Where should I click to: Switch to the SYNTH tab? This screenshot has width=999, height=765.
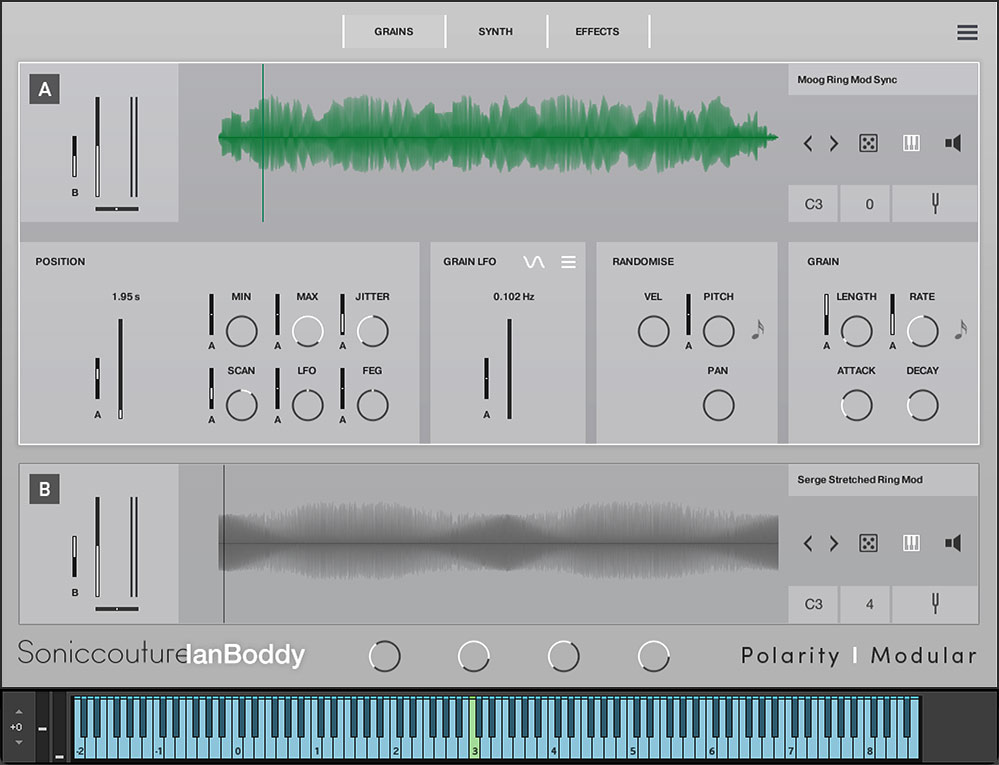(495, 32)
